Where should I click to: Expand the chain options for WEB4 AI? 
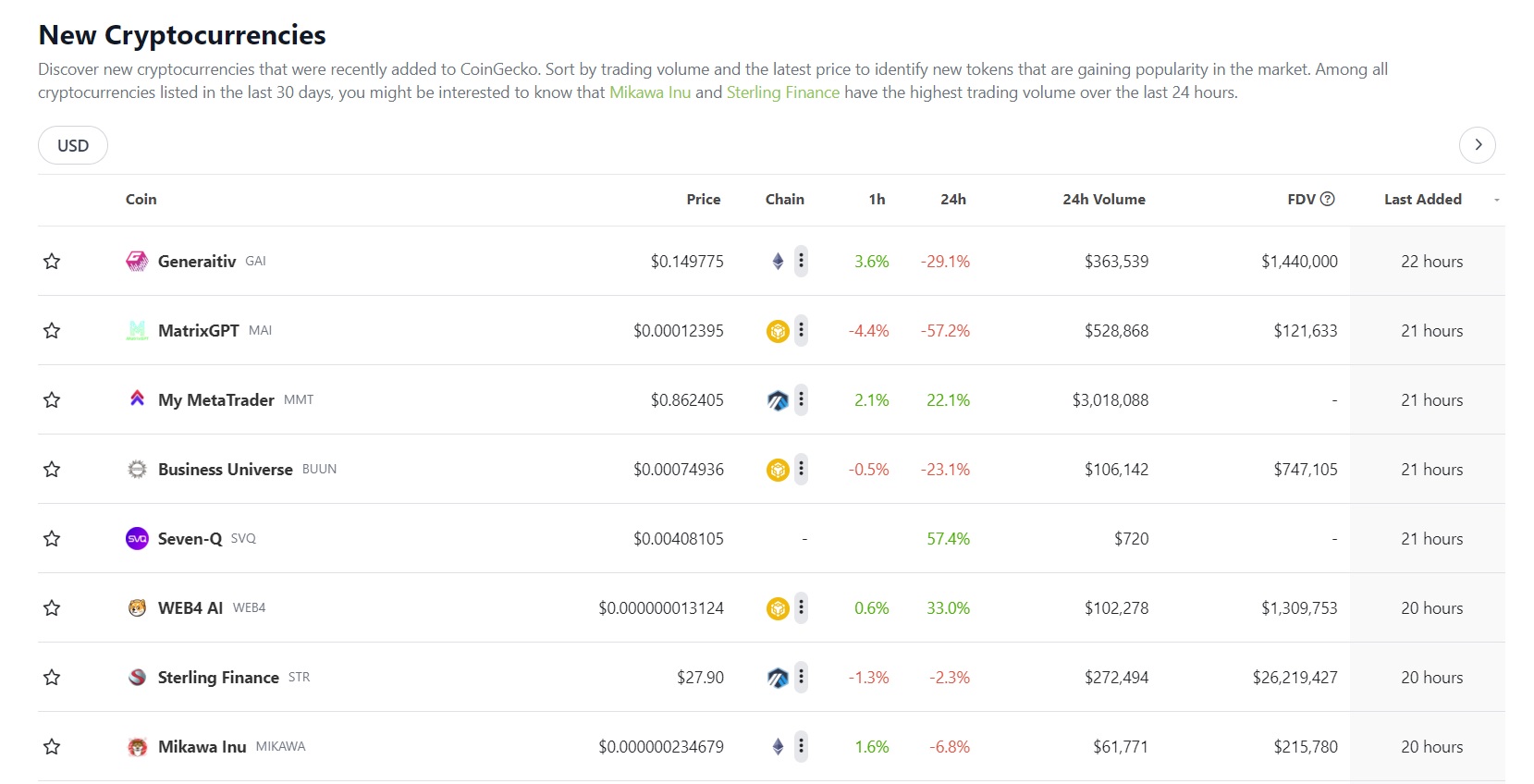pos(801,608)
